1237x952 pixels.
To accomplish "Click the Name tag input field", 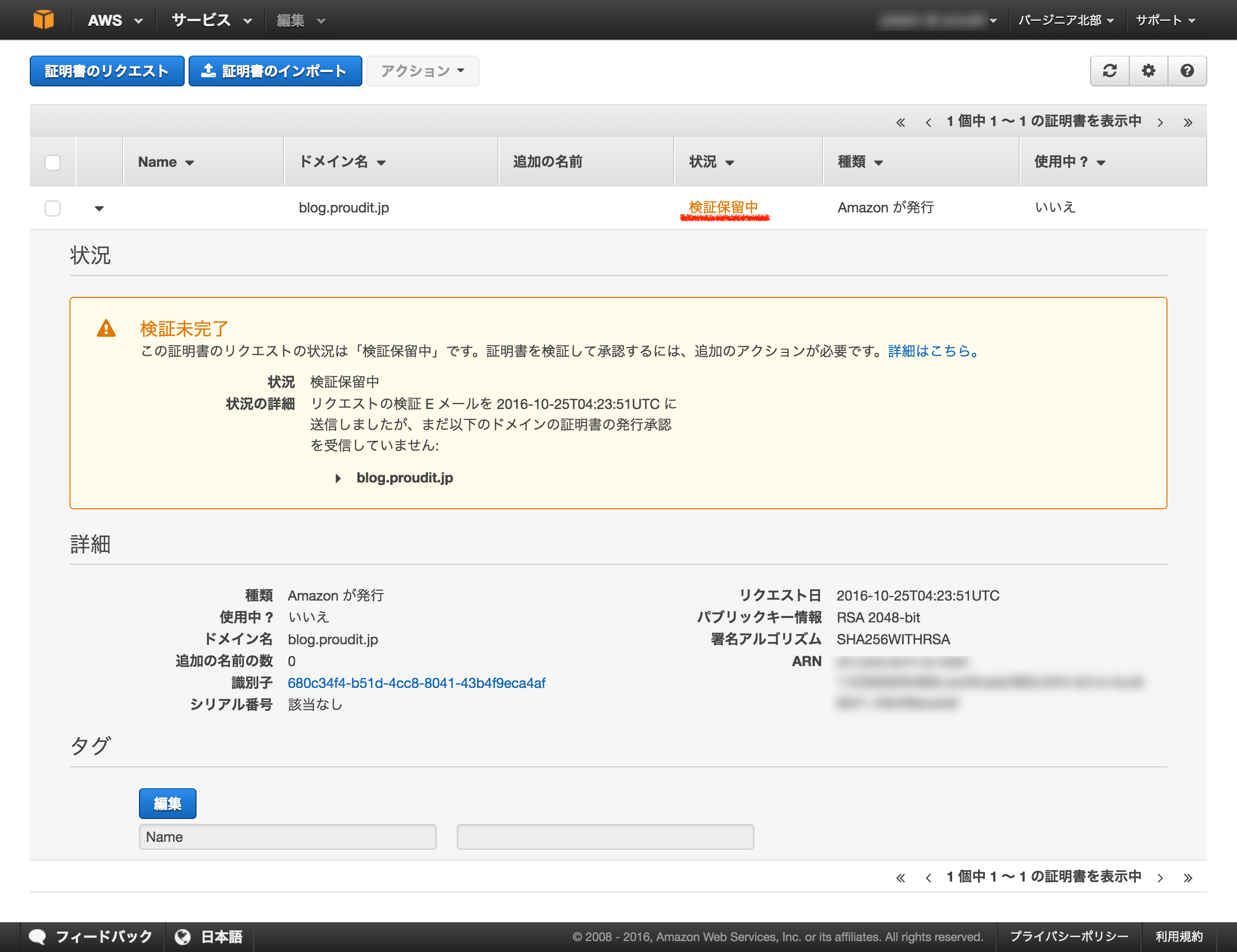I will coord(287,836).
